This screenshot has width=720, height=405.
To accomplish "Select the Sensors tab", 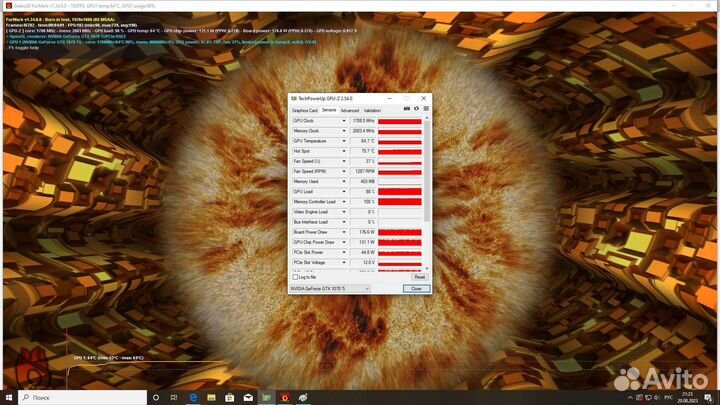I will click(329, 110).
